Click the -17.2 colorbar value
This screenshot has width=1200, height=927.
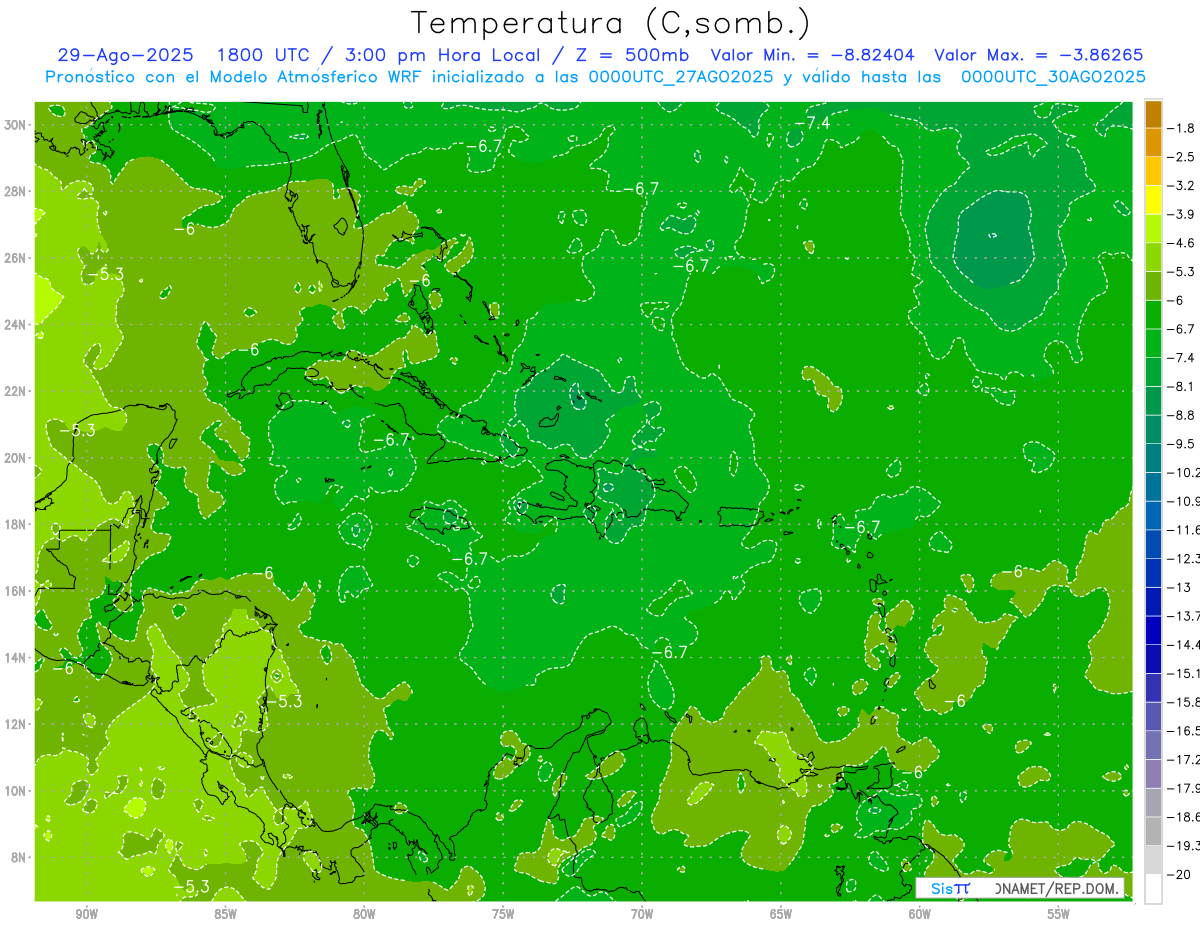point(1184,759)
